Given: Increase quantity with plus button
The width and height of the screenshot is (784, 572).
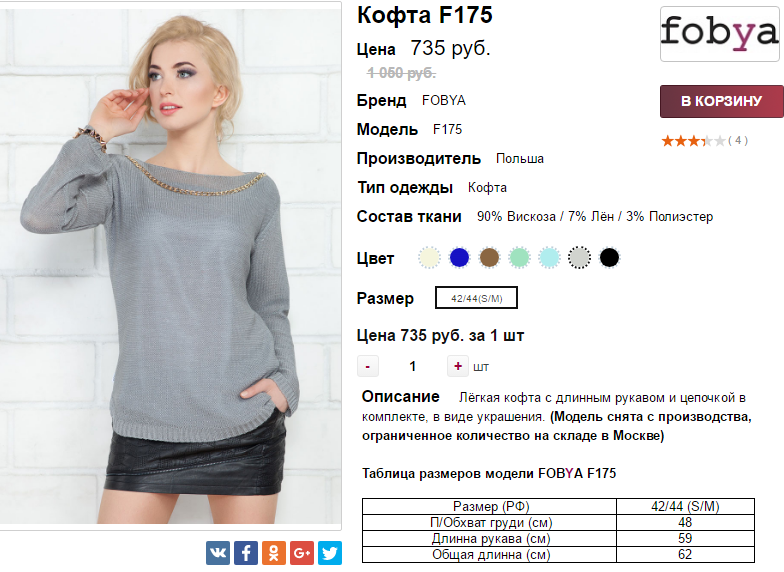Looking at the screenshot, I should point(458,366).
